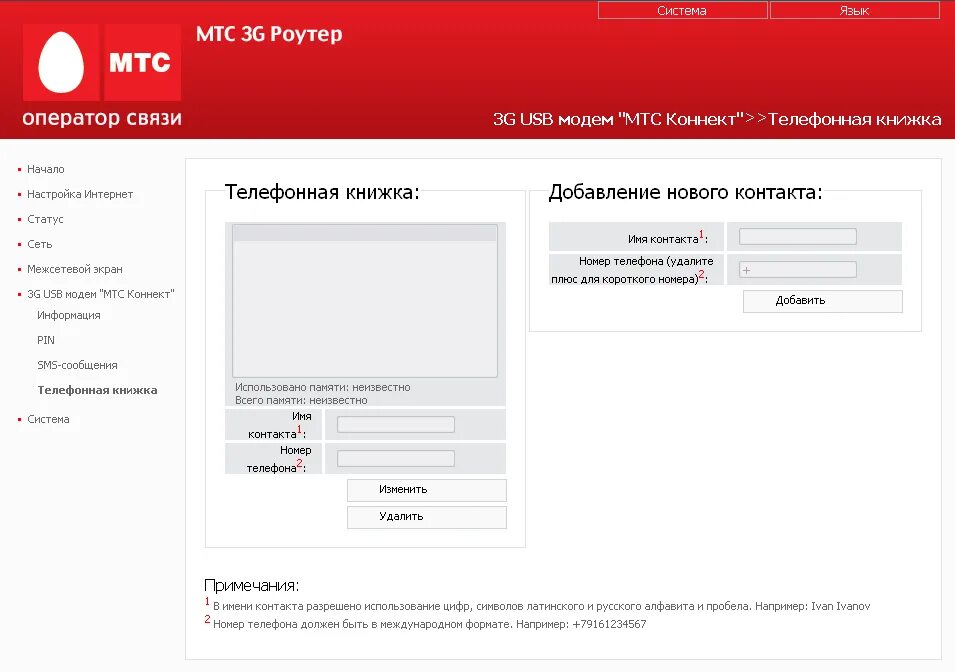
Task: Open the Информация subpage
Action: pyautogui.click(x=69, y=316)
